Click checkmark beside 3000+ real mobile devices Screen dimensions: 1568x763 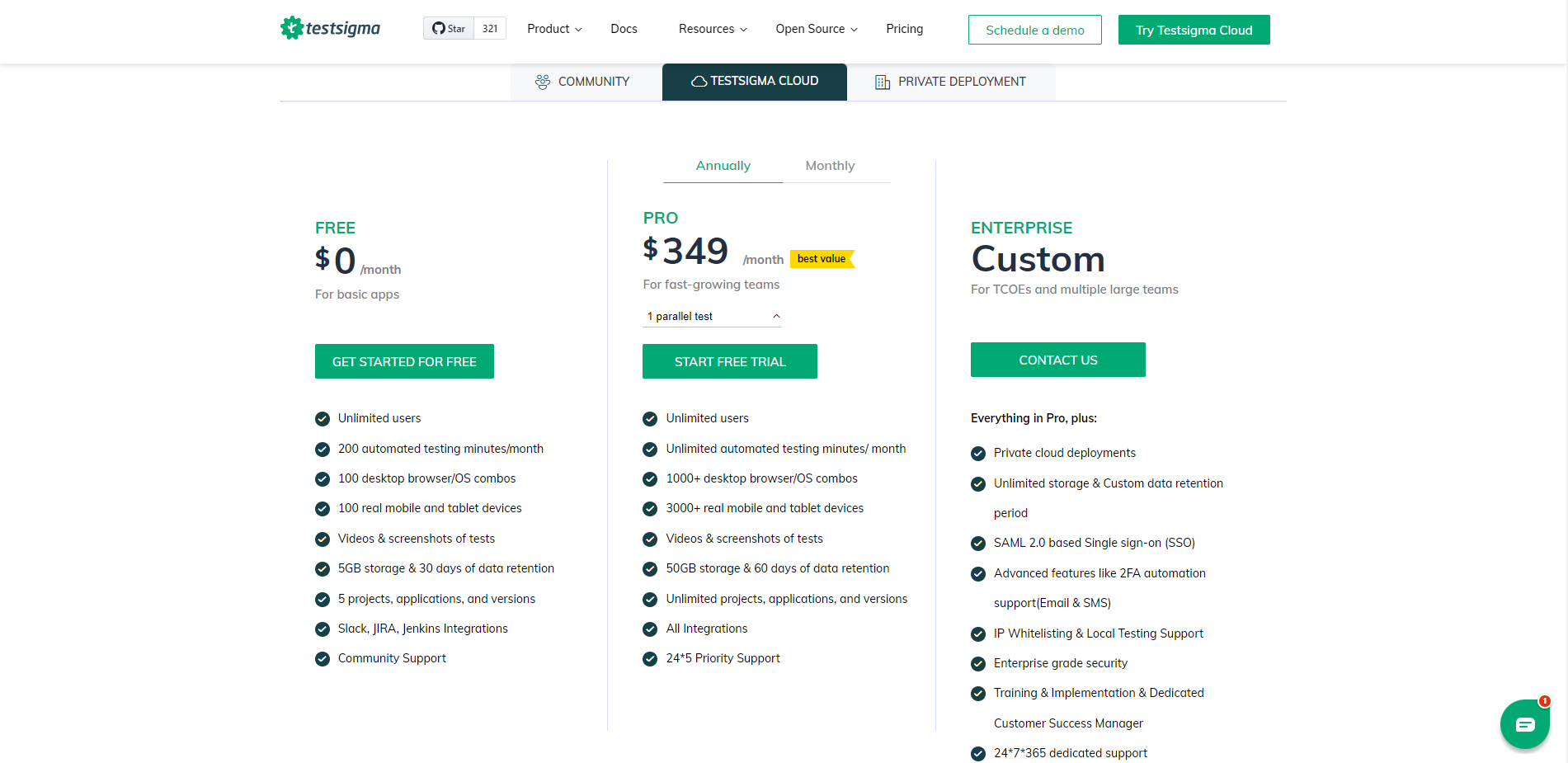tap(650, 509)
